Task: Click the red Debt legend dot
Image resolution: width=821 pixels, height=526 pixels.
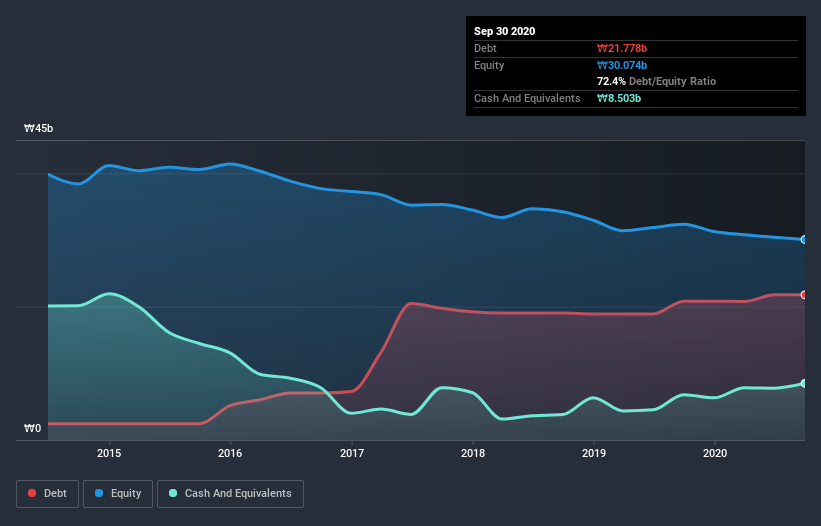Action: [32, 493]
